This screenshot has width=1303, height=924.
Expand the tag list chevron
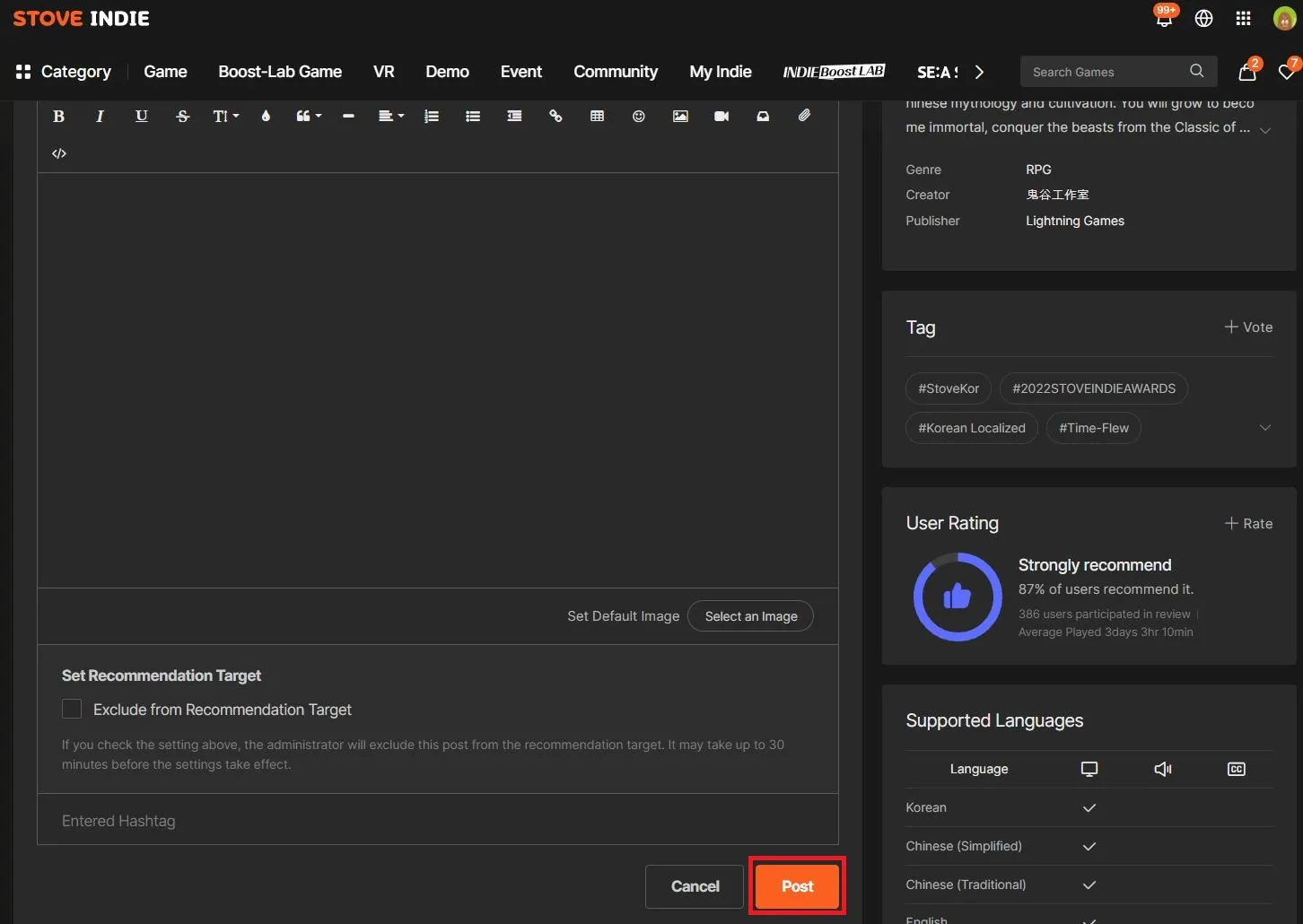[1264, 428]
